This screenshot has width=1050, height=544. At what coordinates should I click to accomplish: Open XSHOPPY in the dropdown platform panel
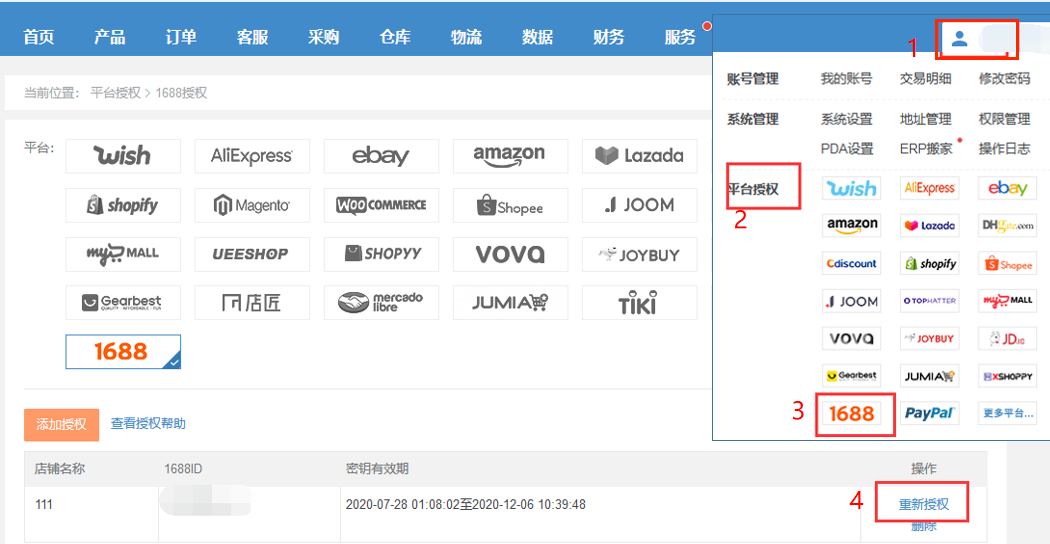(1007, 376)
